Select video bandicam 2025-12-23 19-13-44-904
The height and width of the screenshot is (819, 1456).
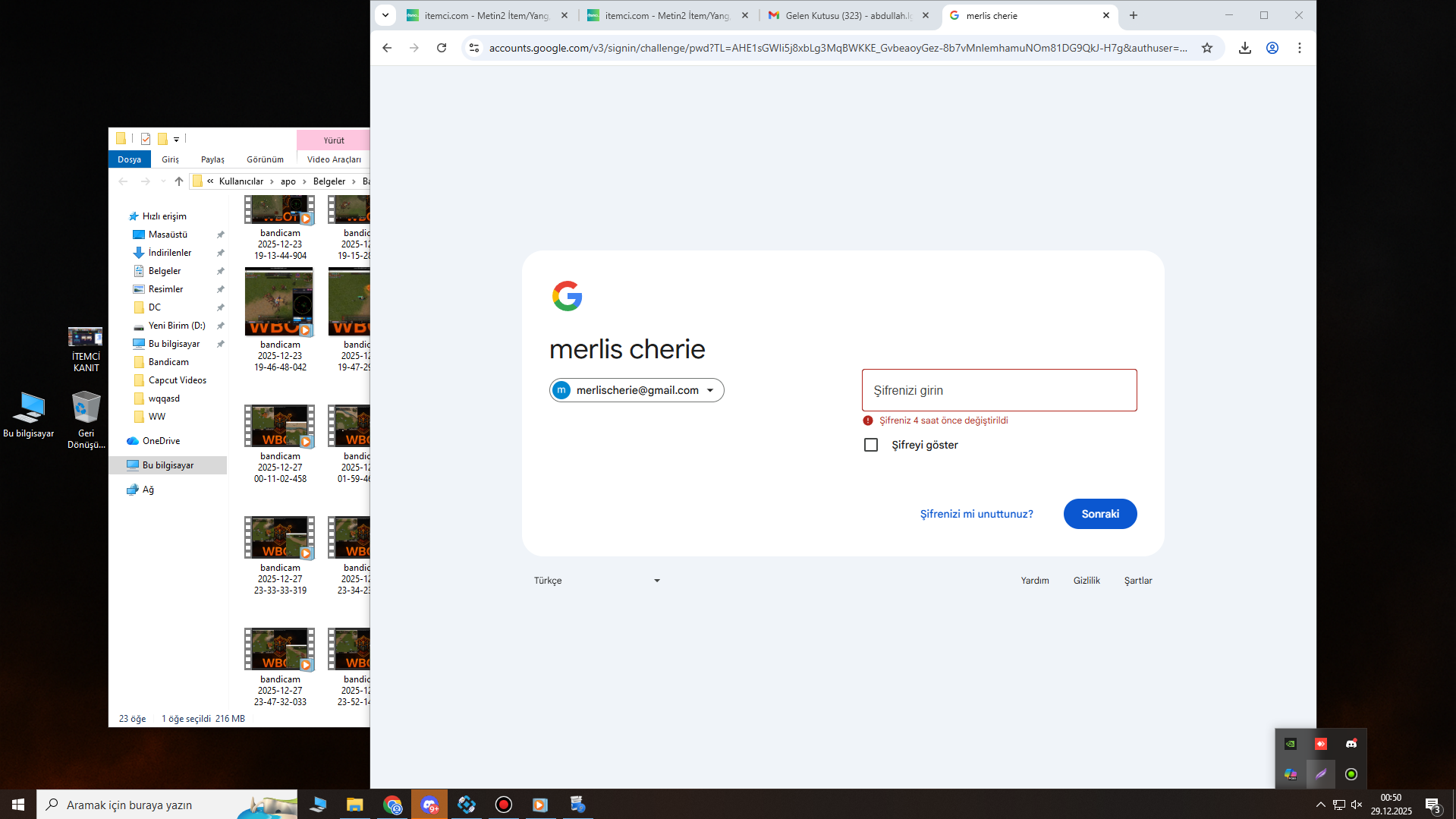(280, 228)
